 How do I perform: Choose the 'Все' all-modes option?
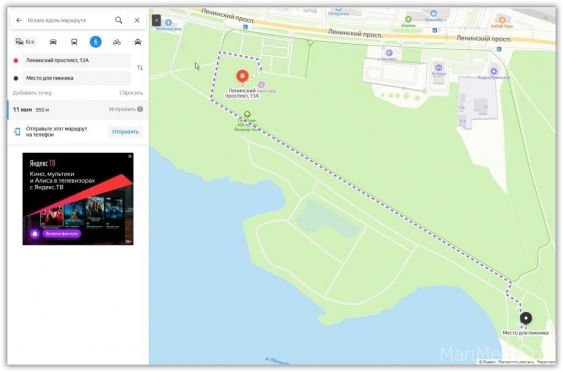25,42
